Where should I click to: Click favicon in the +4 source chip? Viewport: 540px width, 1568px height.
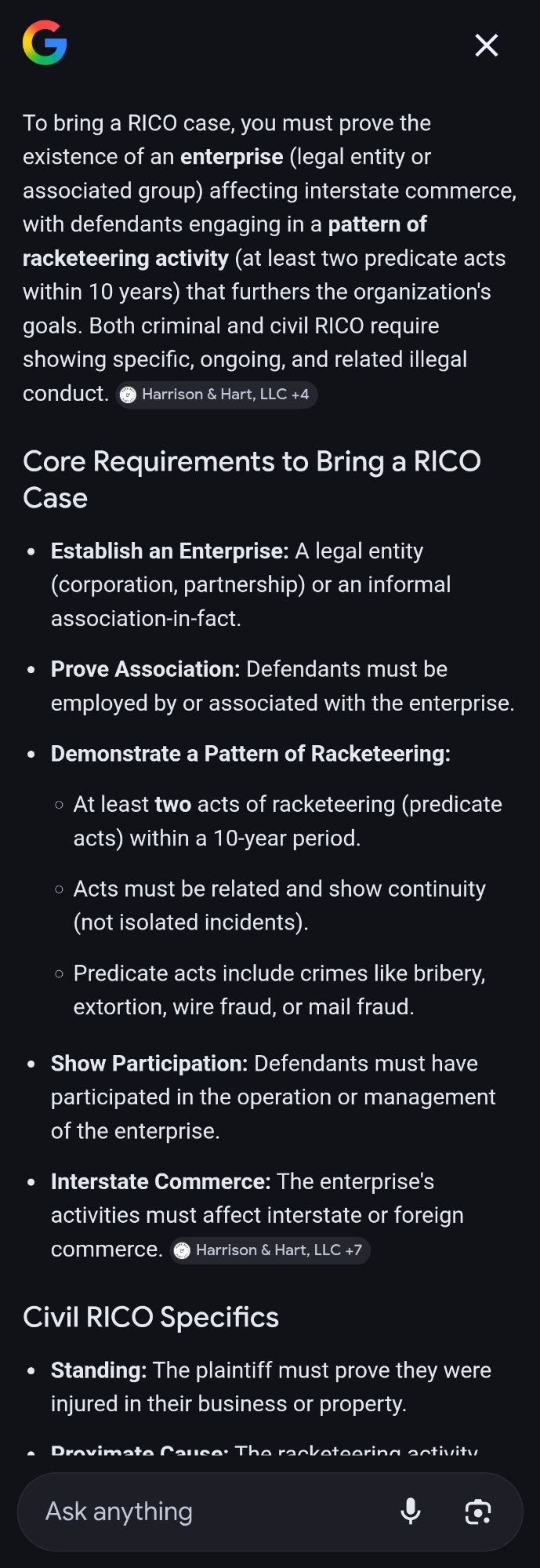(x=129, y=395)
